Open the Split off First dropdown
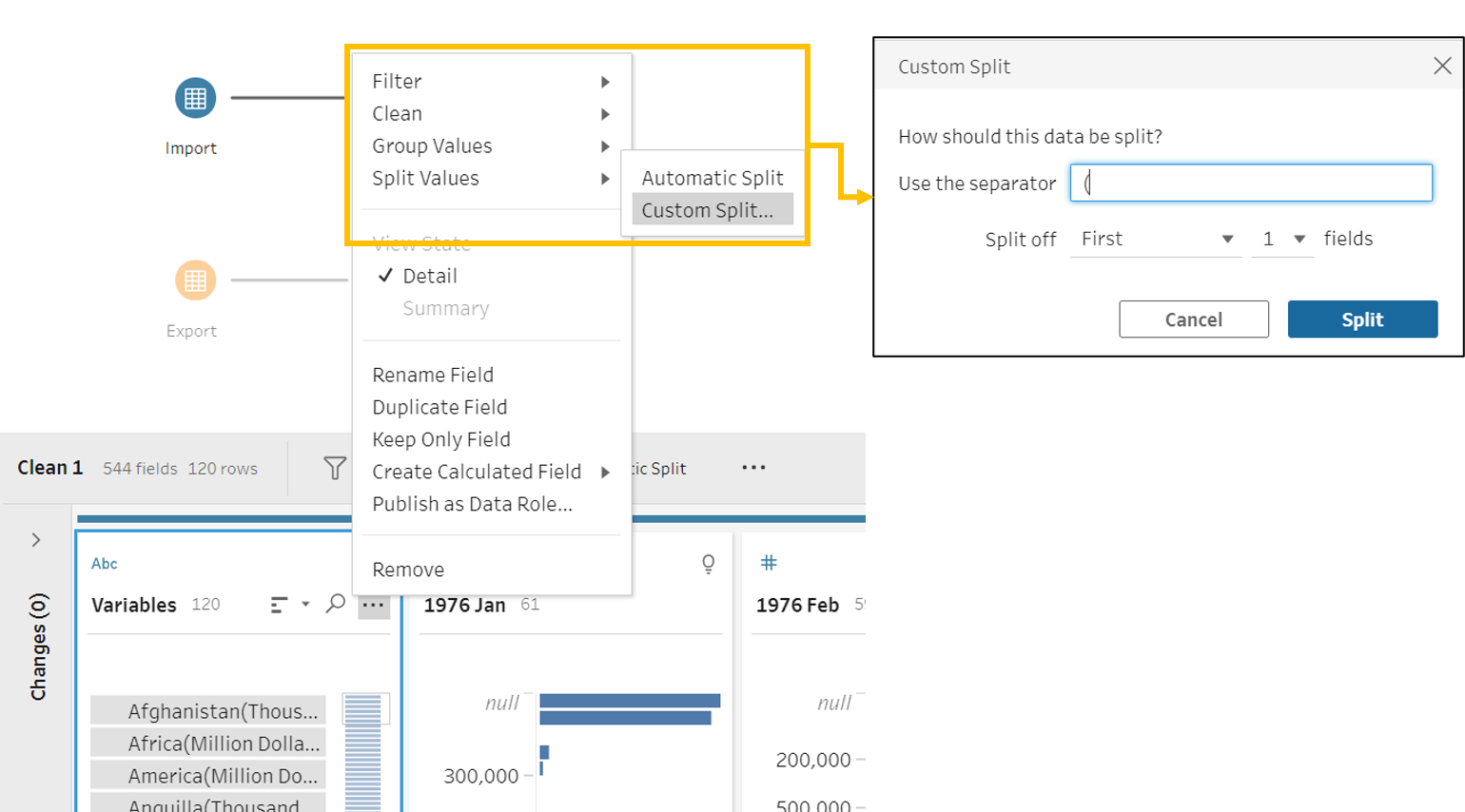This screenshot has height=812, width=1465. [1156, 239]
